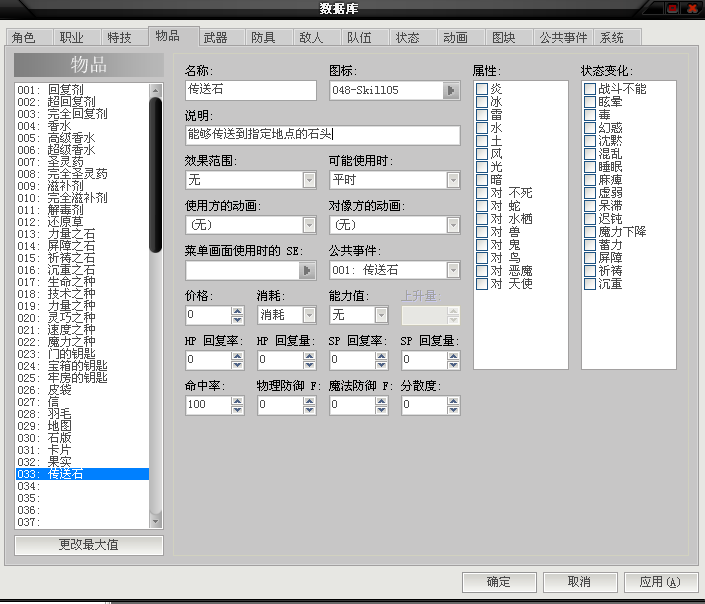
Task: Open the 公共事件 tab
Action: tap(563, 37)
